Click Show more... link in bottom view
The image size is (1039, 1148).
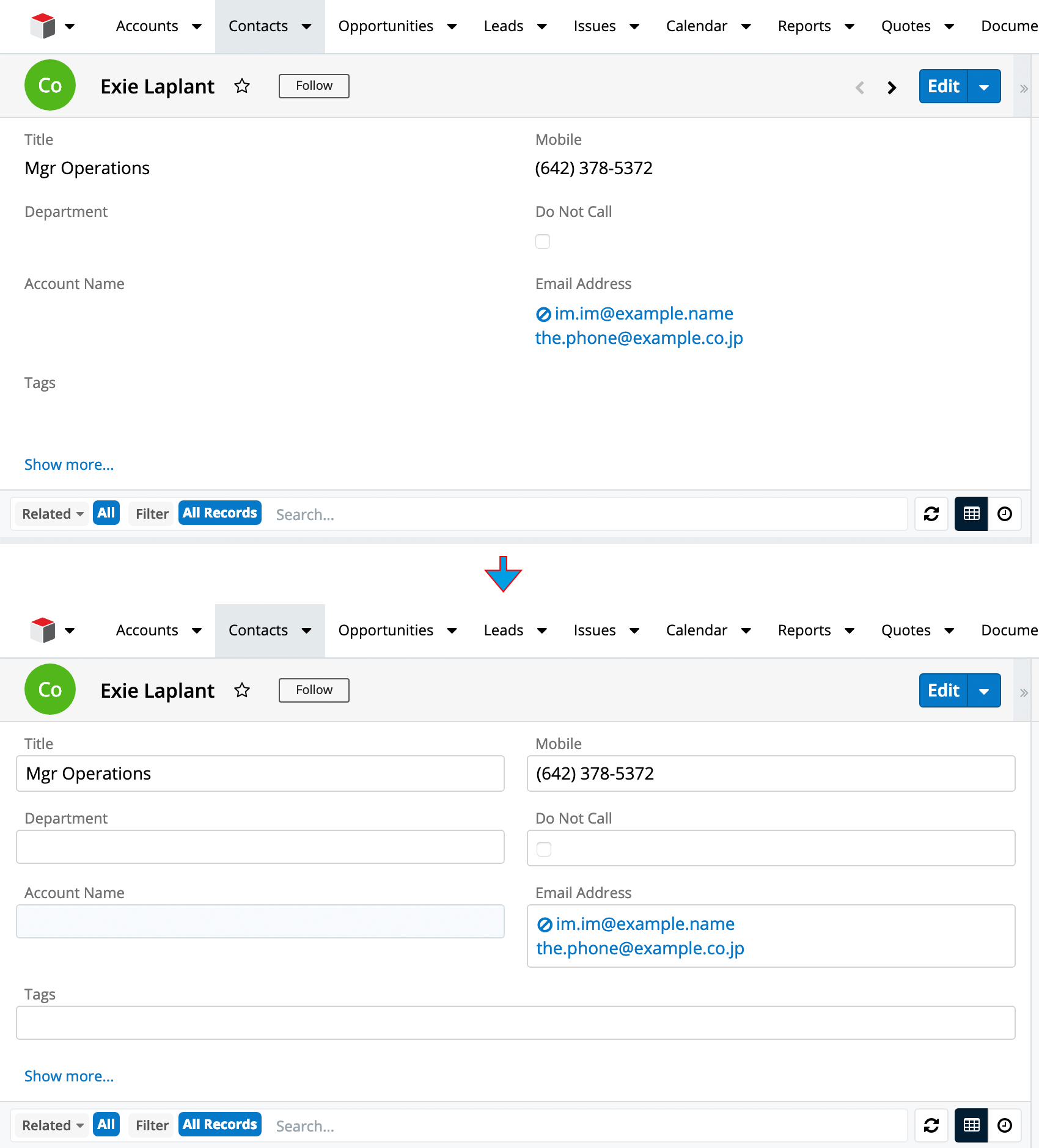69,1077
